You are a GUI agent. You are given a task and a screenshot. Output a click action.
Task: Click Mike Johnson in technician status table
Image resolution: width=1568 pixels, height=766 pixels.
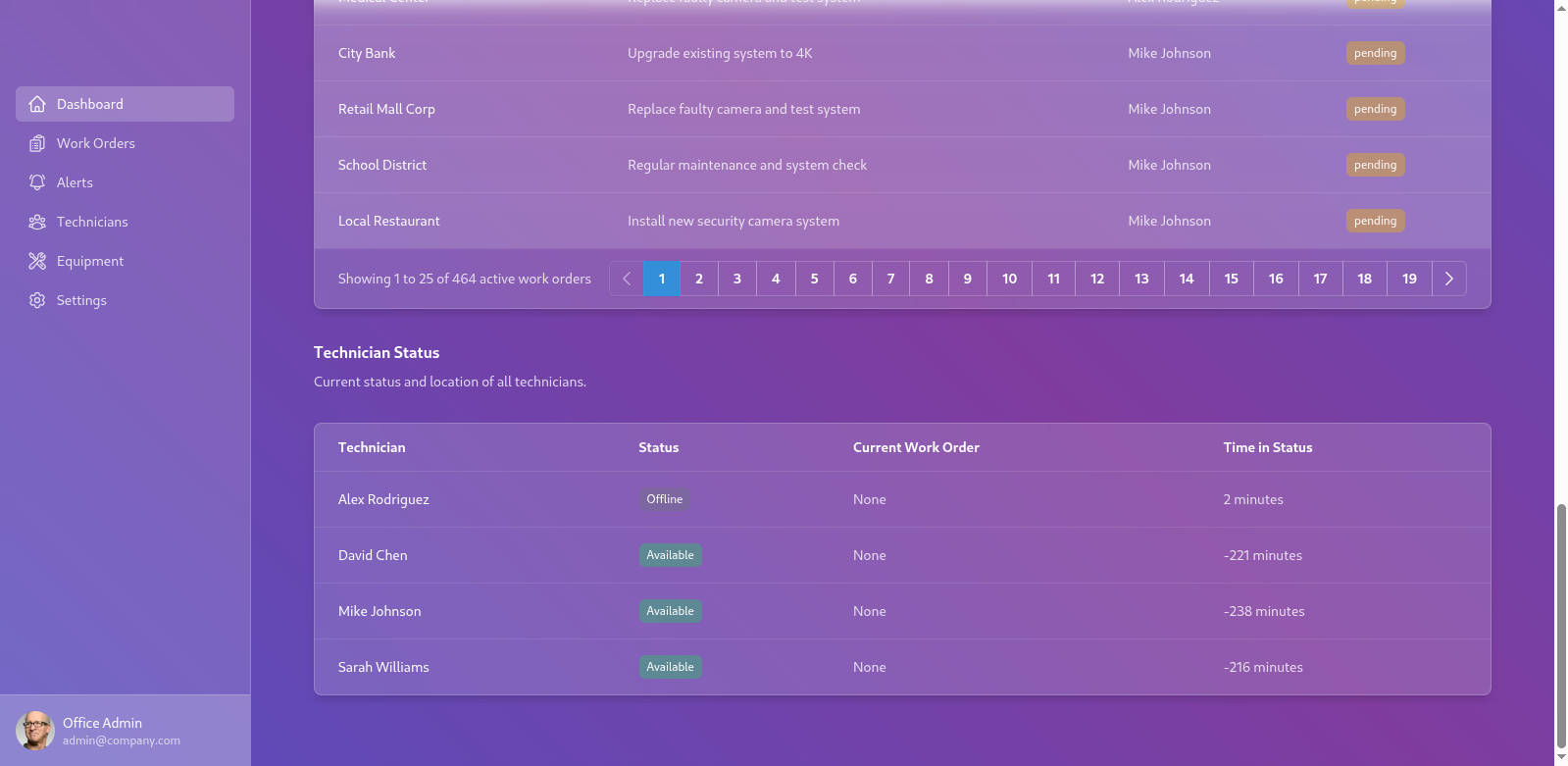point(379,611)
